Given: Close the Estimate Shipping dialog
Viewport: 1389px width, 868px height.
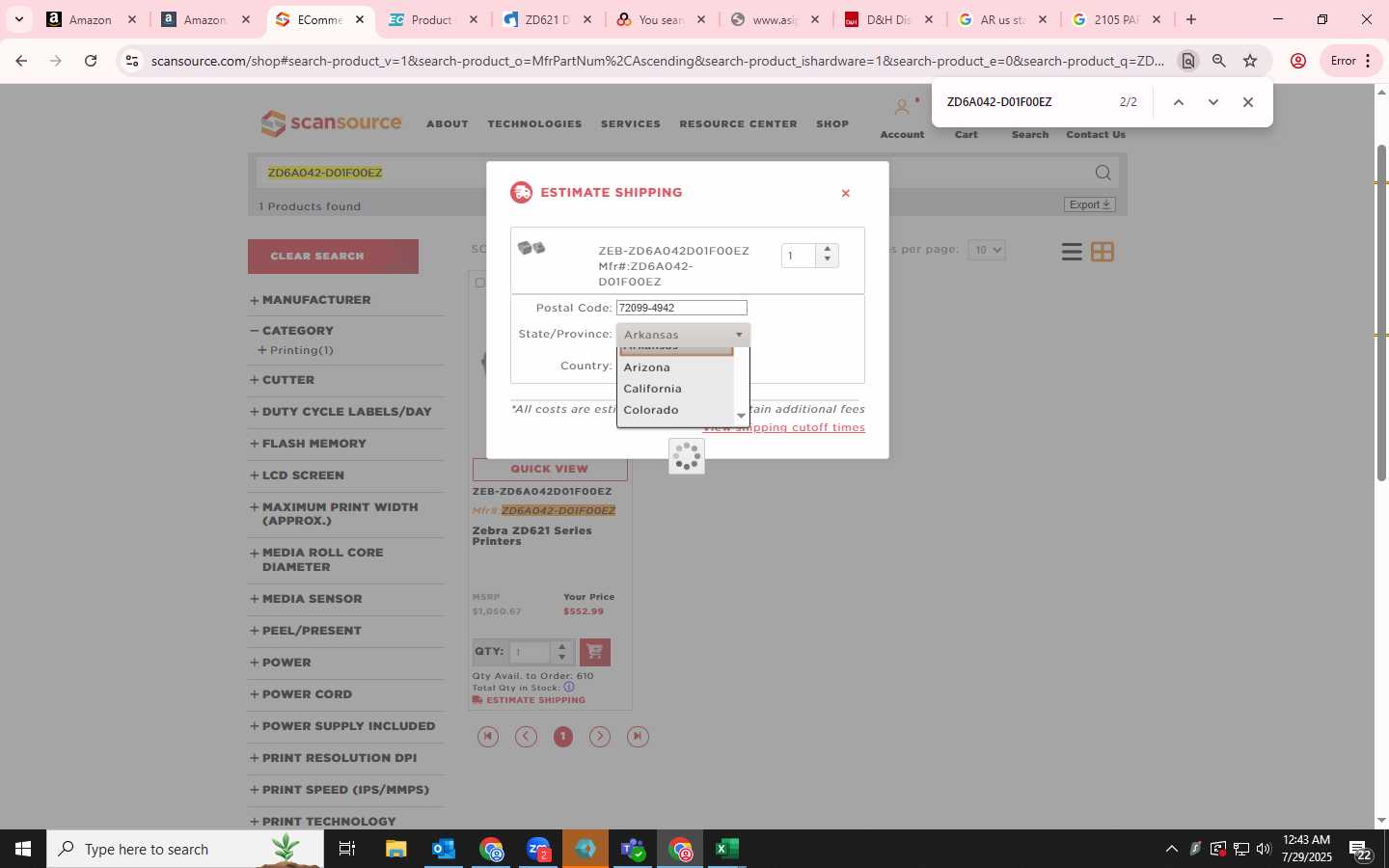Looking at the screenshot, I should tap(846, 193).
